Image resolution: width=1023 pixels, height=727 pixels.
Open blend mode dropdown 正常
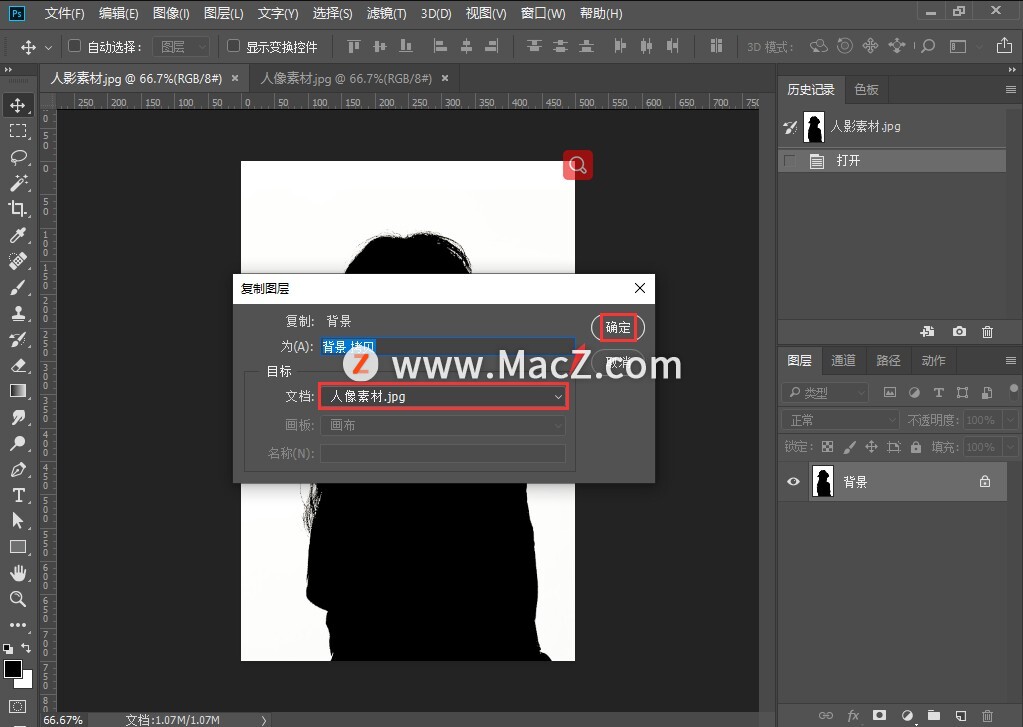click(x=840, y=420)
